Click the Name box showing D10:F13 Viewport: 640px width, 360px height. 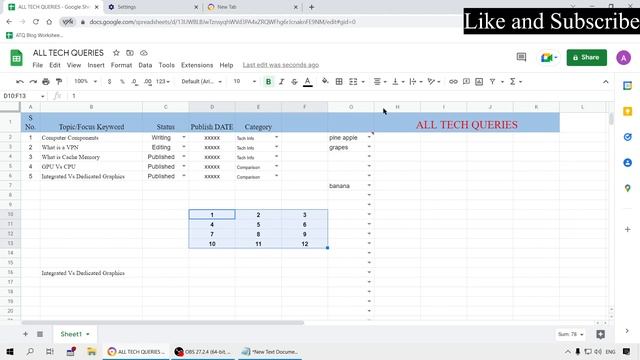[x=24, y=96]
